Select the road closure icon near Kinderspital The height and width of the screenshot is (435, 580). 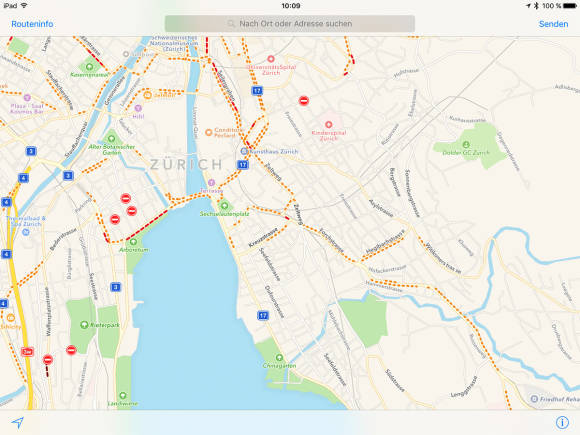point(304,100)
